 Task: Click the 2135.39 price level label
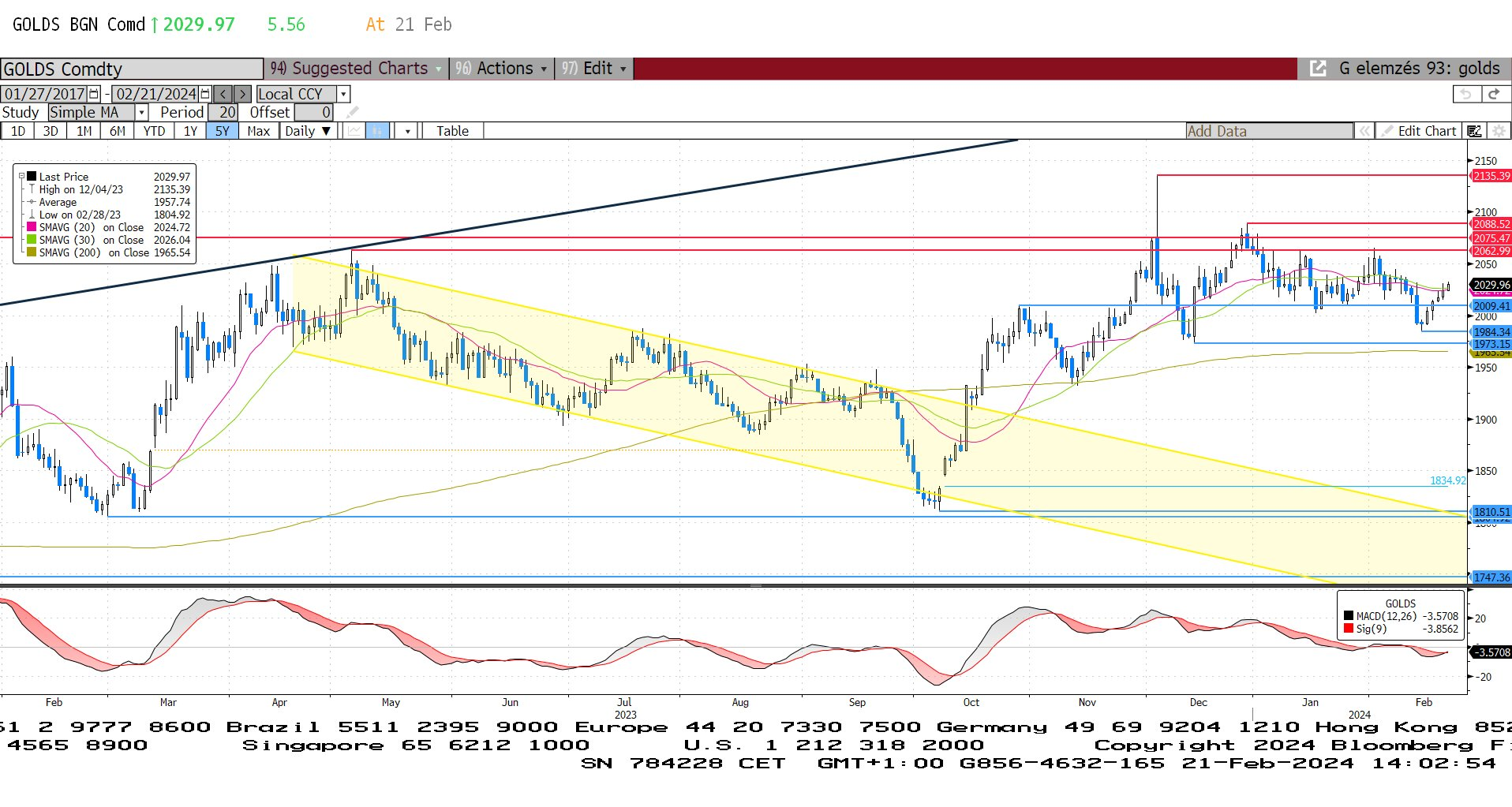1491,176
